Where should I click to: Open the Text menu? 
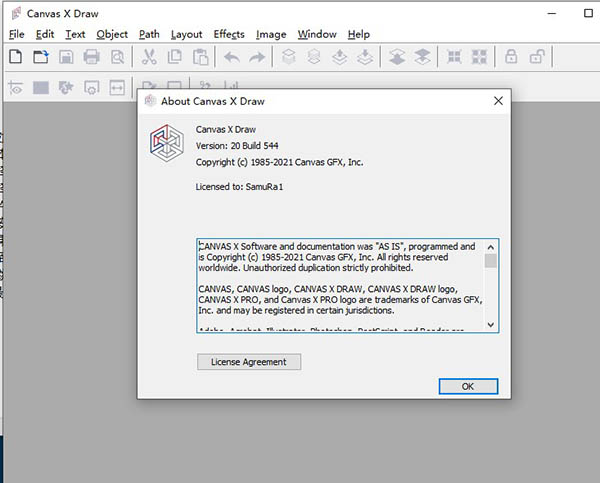point(75,34)
